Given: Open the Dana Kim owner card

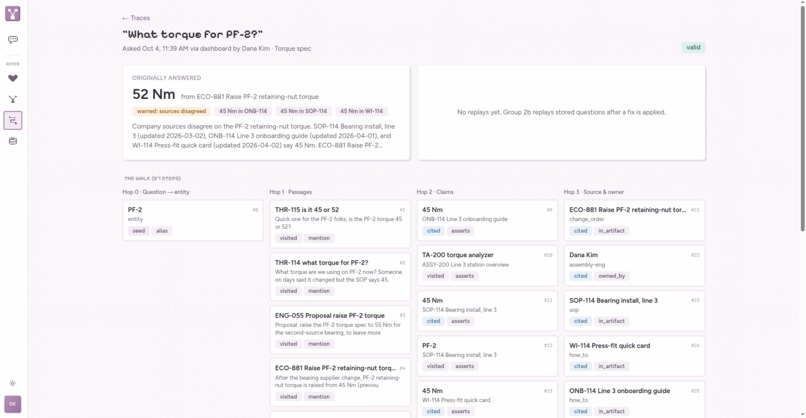Looking at the screenshot, I should pos(634,265).
